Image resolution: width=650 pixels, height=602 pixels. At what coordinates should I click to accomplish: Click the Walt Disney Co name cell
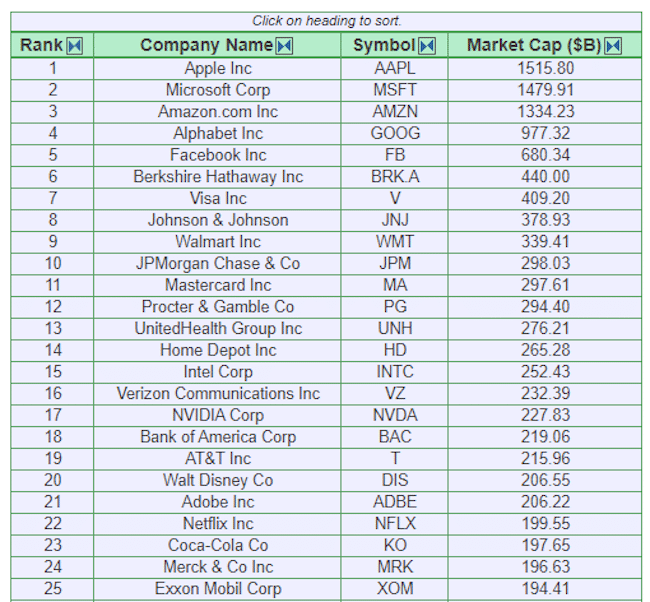point(218,480)
